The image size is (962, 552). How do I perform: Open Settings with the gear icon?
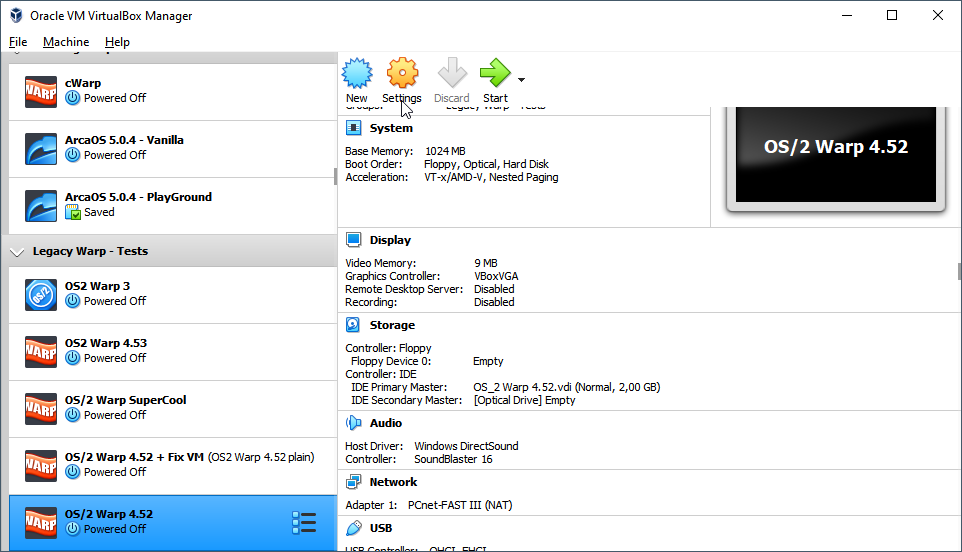(401, 74)
